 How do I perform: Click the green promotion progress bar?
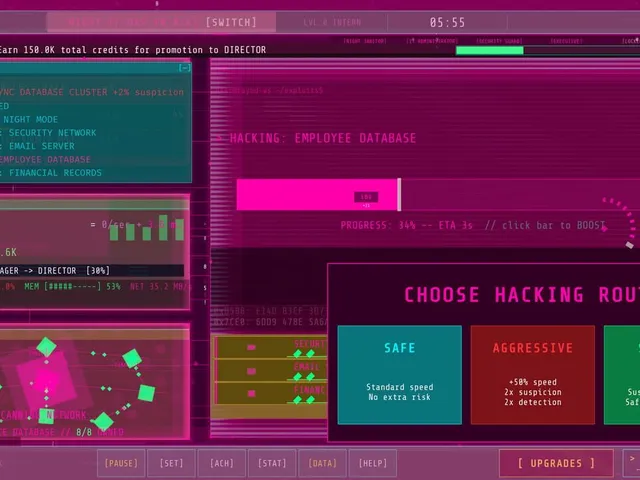click(489, 50)
